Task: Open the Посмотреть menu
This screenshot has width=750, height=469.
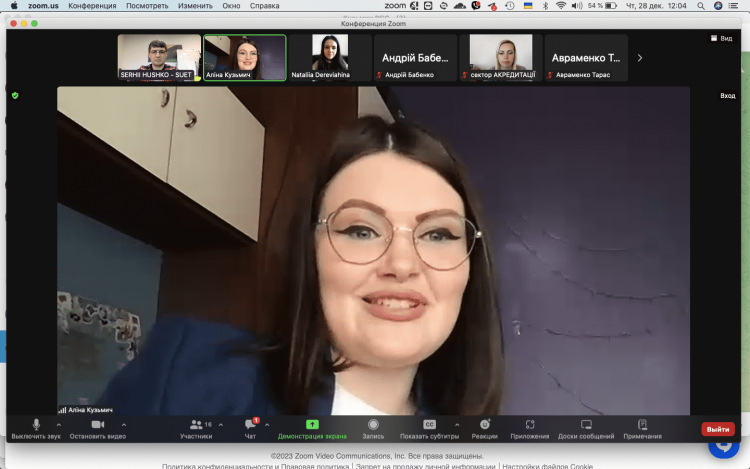Action: click(x=147, y=5)
